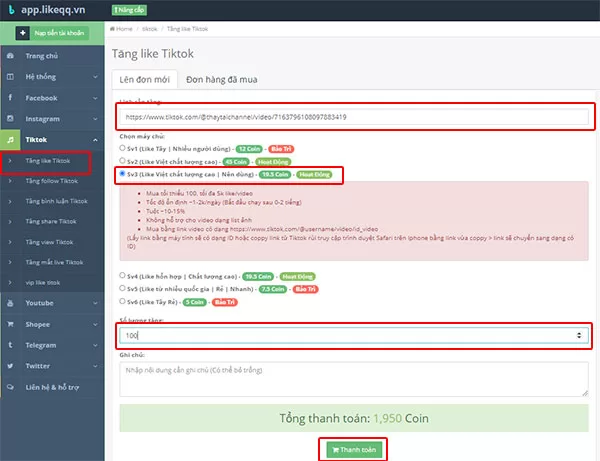
Task: Click the Bảo Trì badge of Sv5
Action: click(306, 289)
